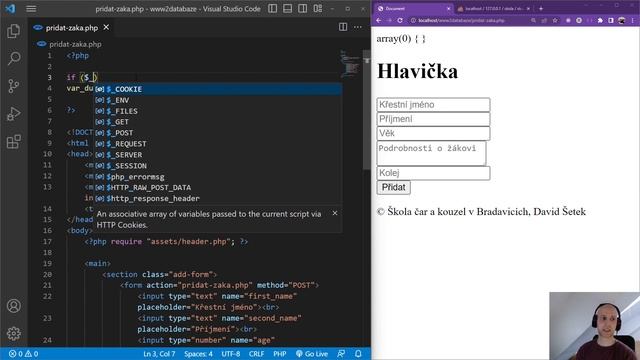
Task: Click the Věk input field
Action: click(x=433, y=133)
